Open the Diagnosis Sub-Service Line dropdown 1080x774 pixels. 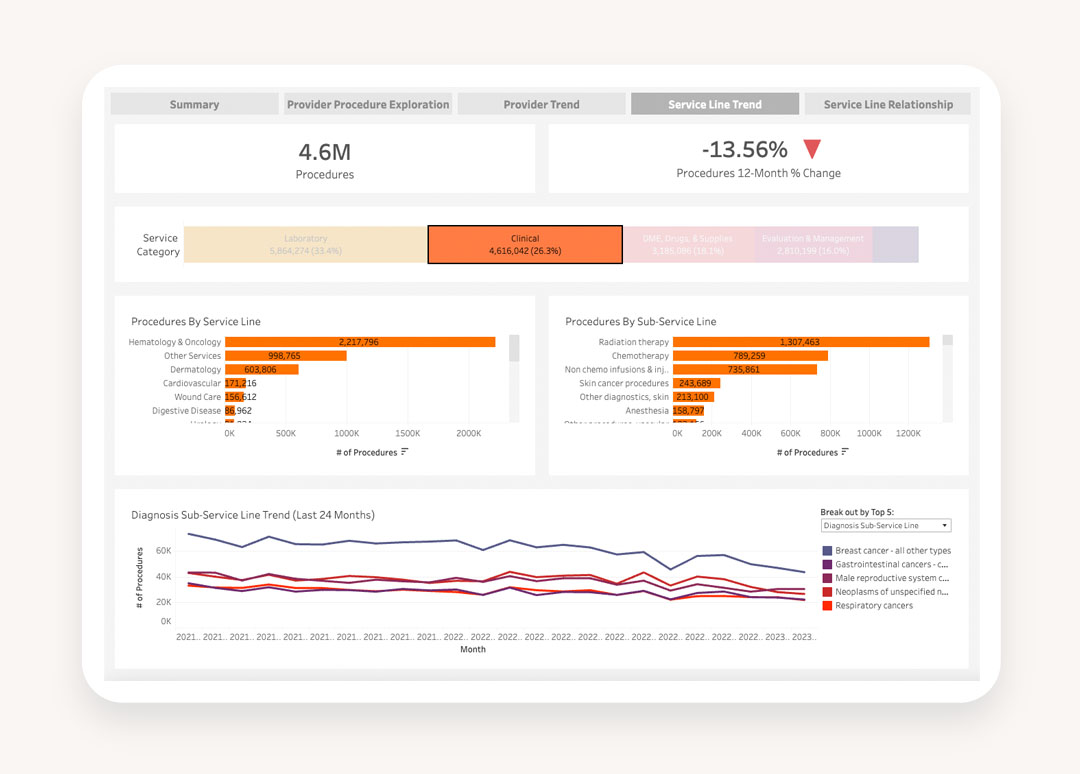pos(886,525)
